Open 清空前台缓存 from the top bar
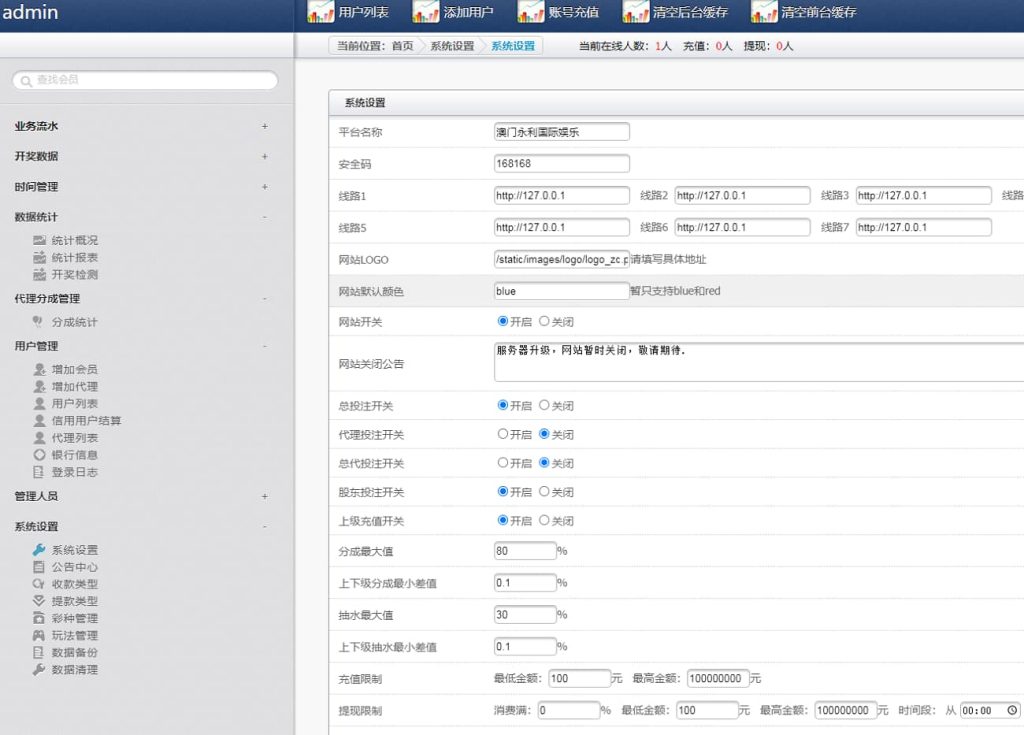This screenshot has height=735, width=1024. [x=763, y=12]
